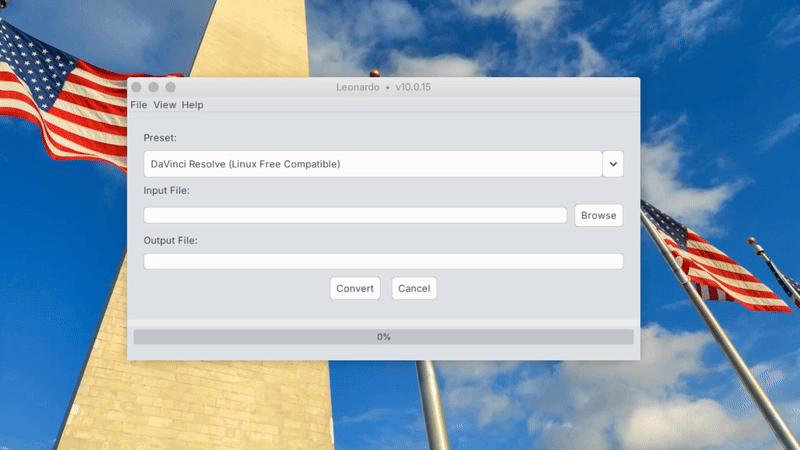This screenshot has height=450, width=800.
Task: Browse for an input file
Action: coord(598,215)
